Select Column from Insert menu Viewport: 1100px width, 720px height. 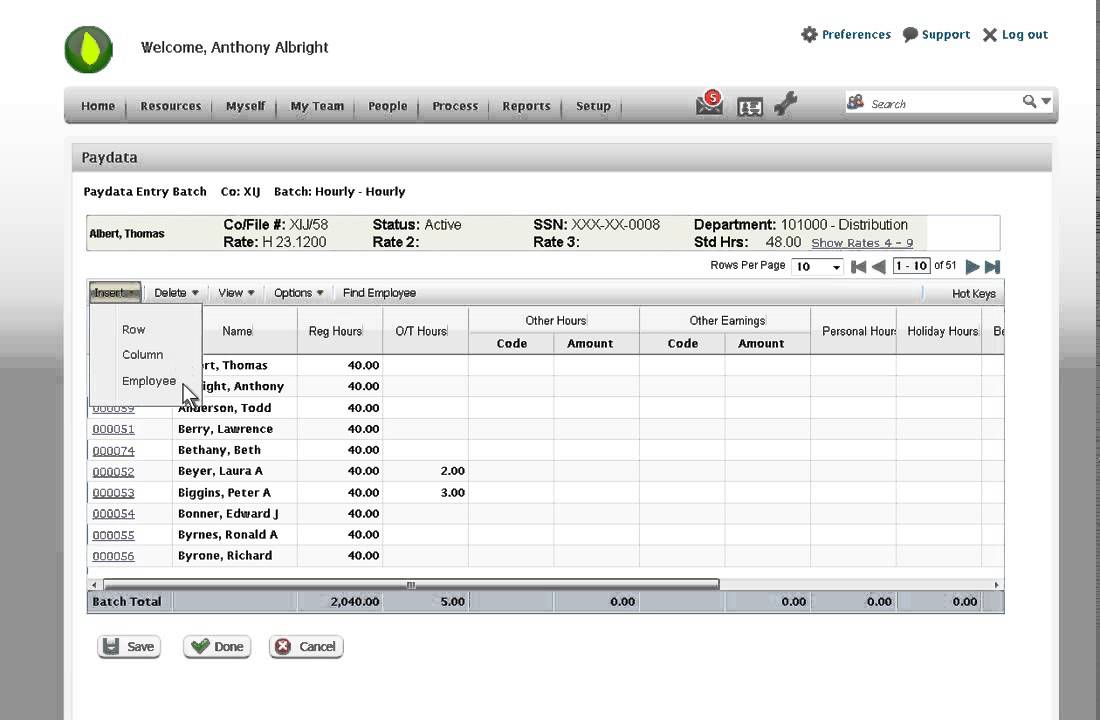point(142,354)
